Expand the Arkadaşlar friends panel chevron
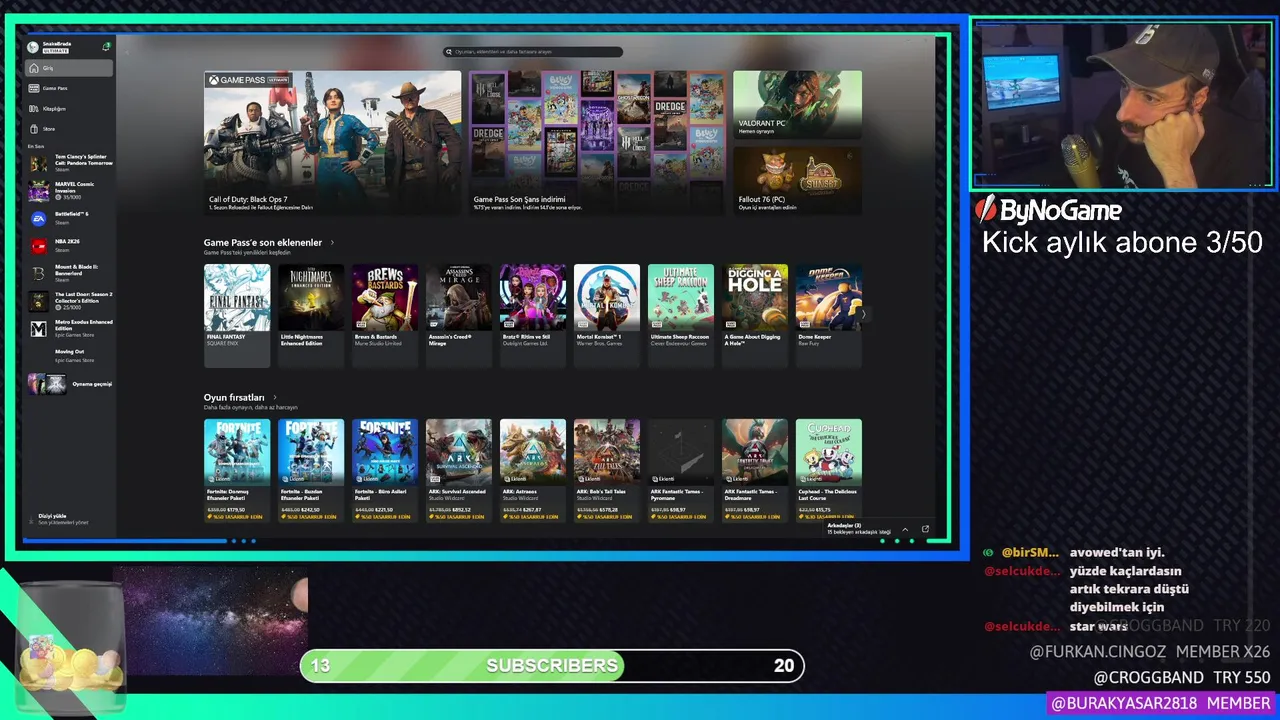Image resolution: width=1280 pixels, height=720 pixels. 905,529
